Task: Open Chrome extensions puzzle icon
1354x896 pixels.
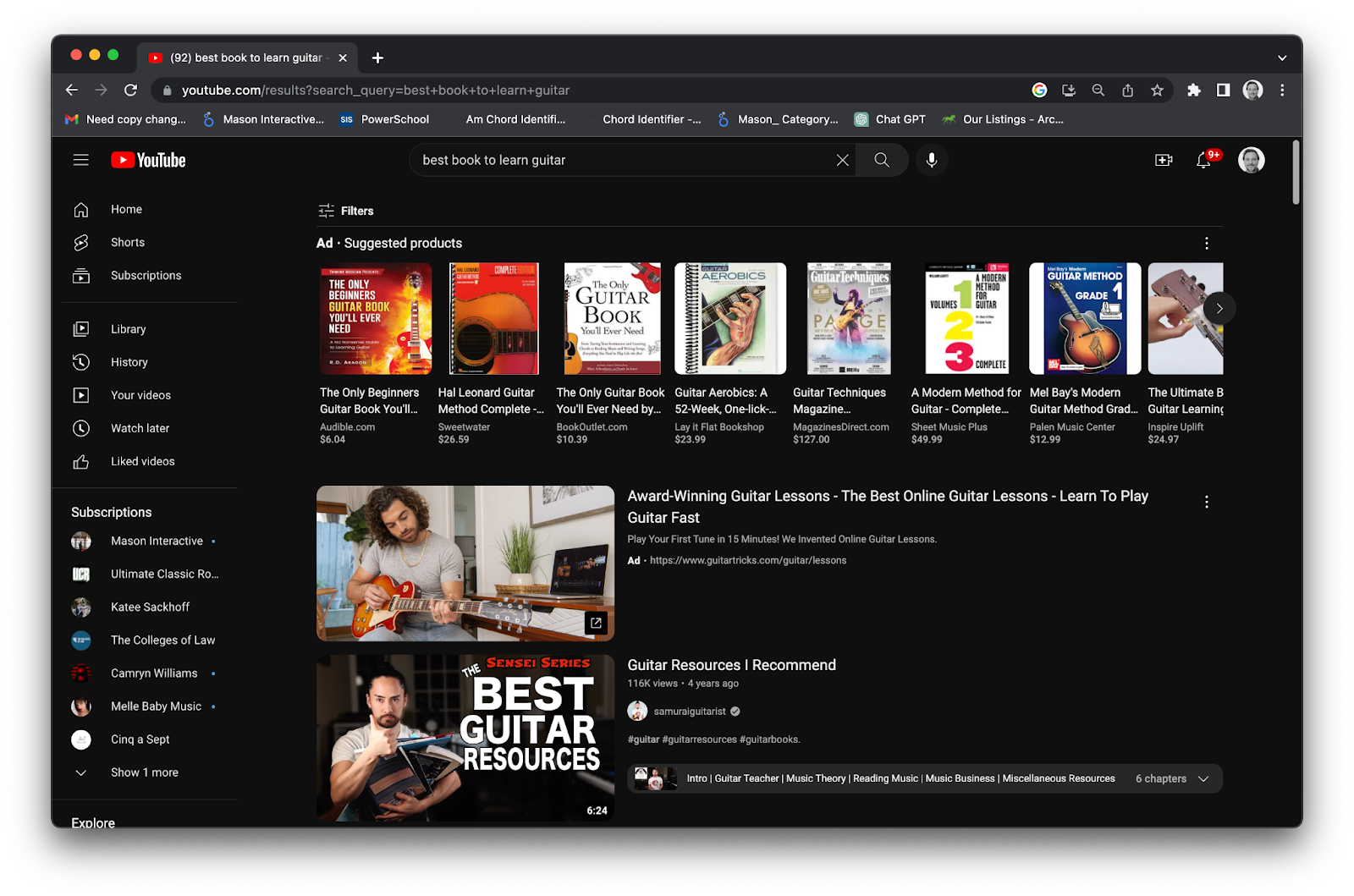Action: (1194, 90)
